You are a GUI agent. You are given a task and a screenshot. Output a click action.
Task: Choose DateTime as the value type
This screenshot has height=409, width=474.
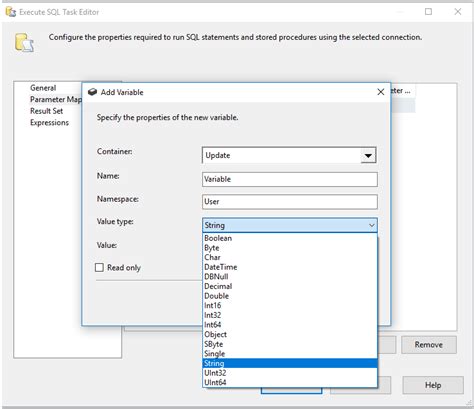click(x=290, y=267)
